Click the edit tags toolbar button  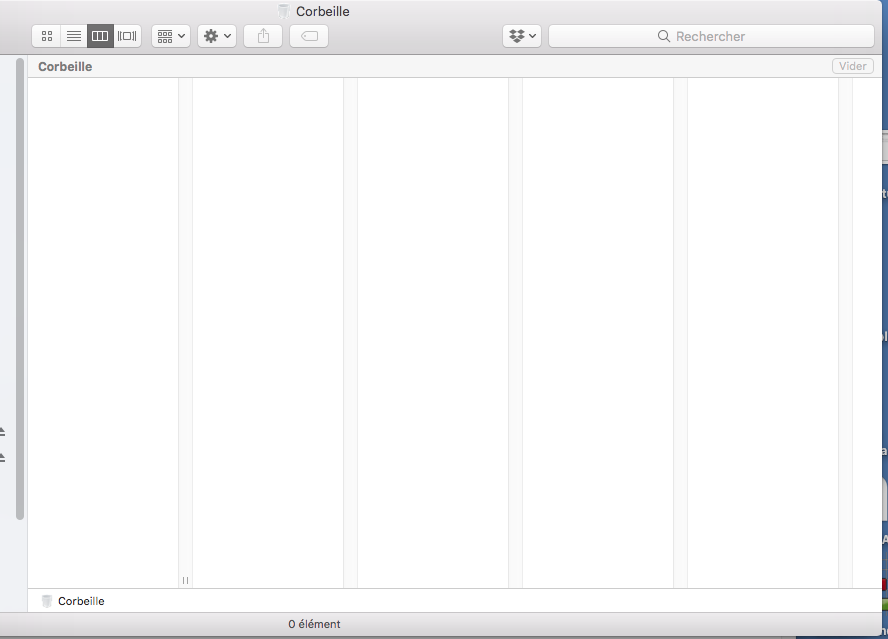(309, 36)
